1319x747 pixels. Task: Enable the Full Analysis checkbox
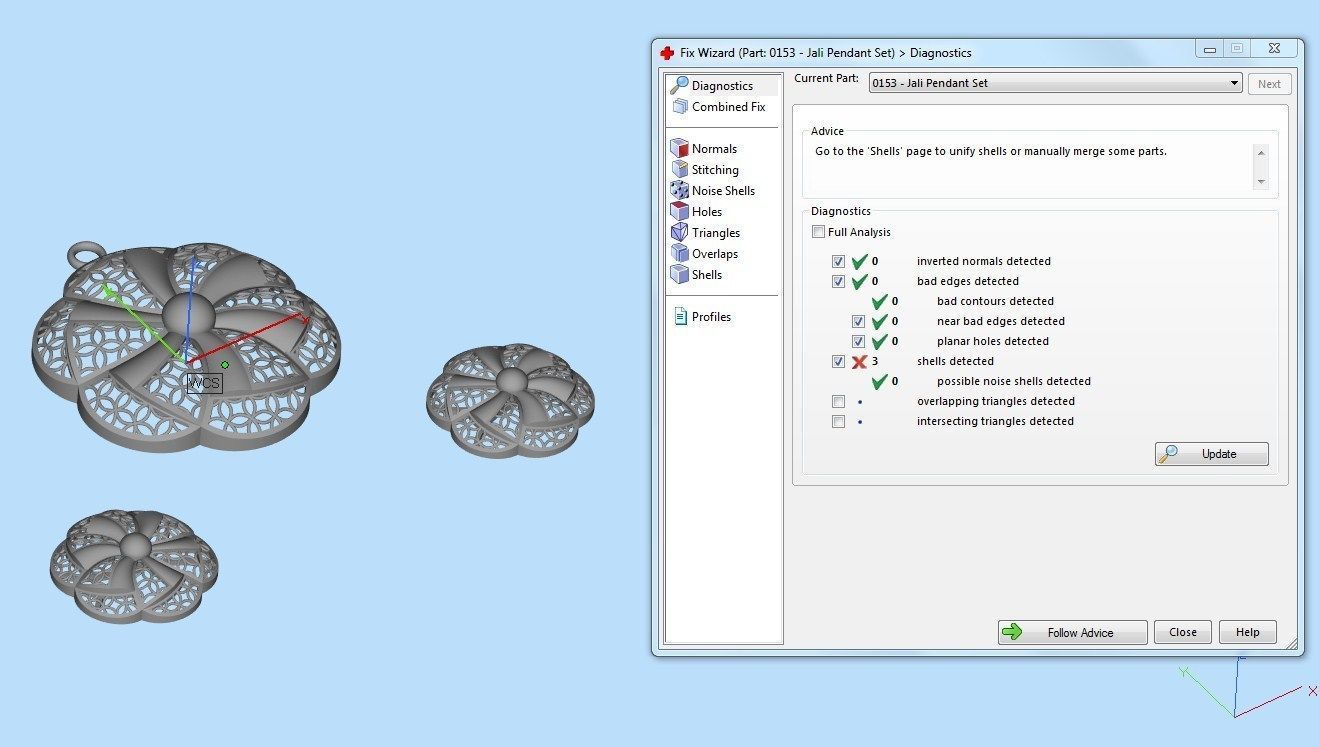click(x=818, y=232)
